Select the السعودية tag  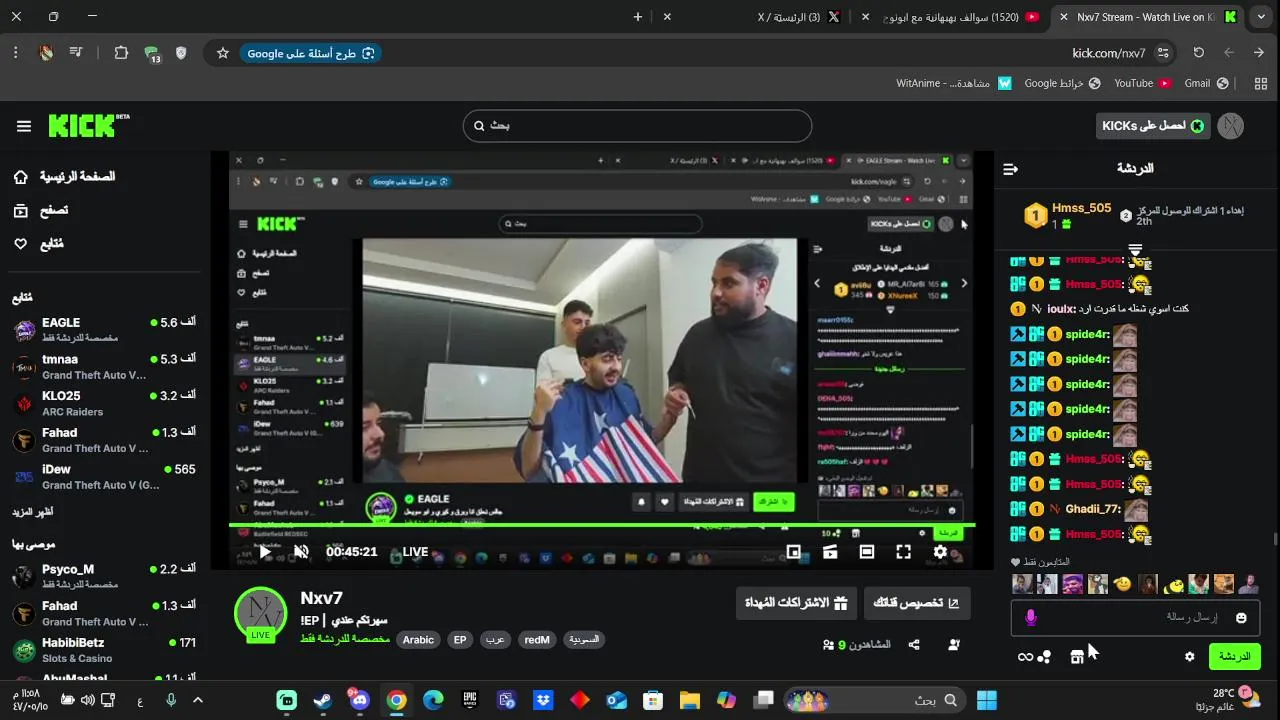(x=583, y=640)
